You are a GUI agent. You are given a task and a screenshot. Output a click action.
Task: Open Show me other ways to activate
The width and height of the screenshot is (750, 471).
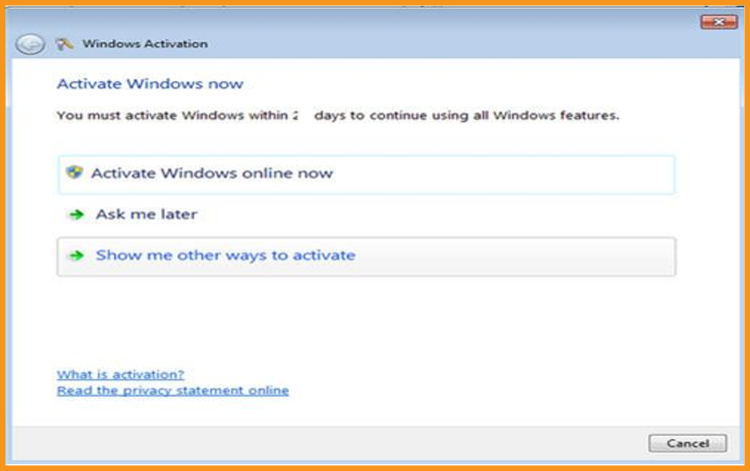[x=366, y=256]
